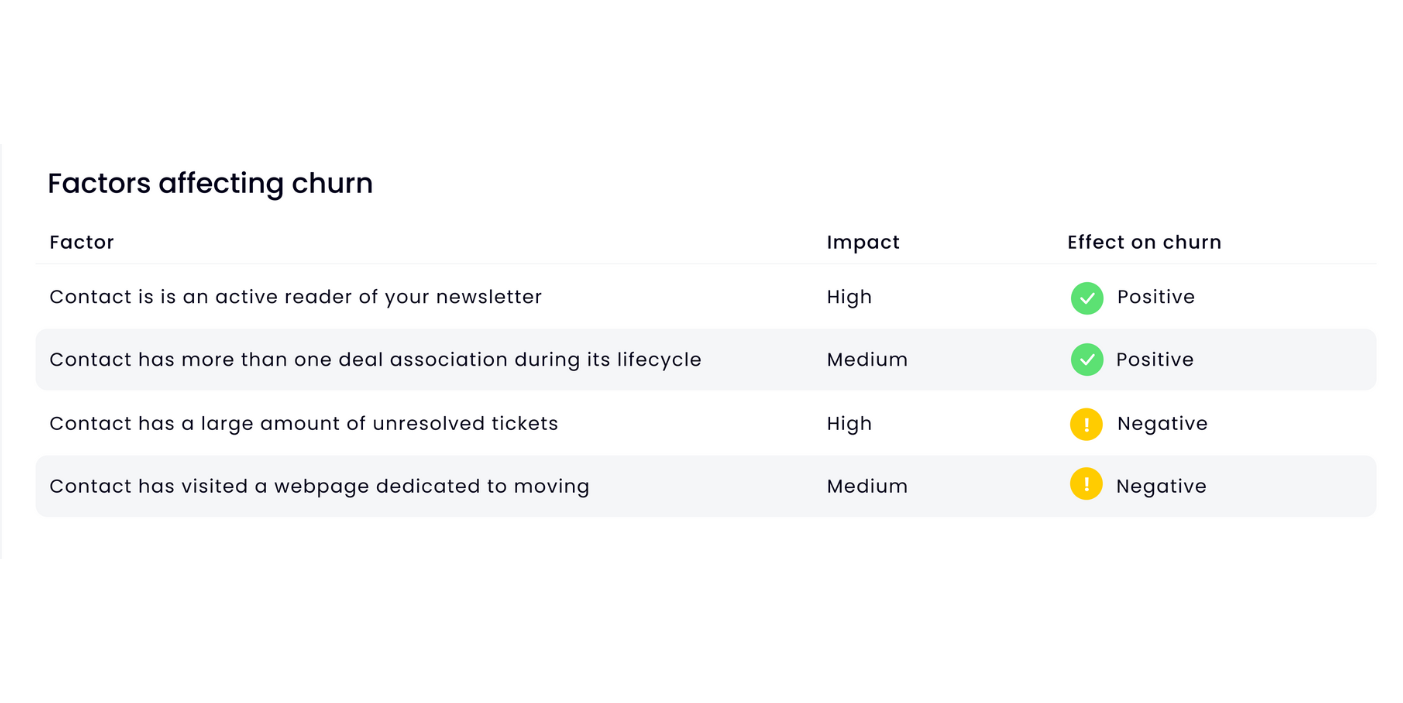Open the unresolved tickets factor row
This screenshot has height=703, width=1403.
pyautogui.click(x=706, y=423)
